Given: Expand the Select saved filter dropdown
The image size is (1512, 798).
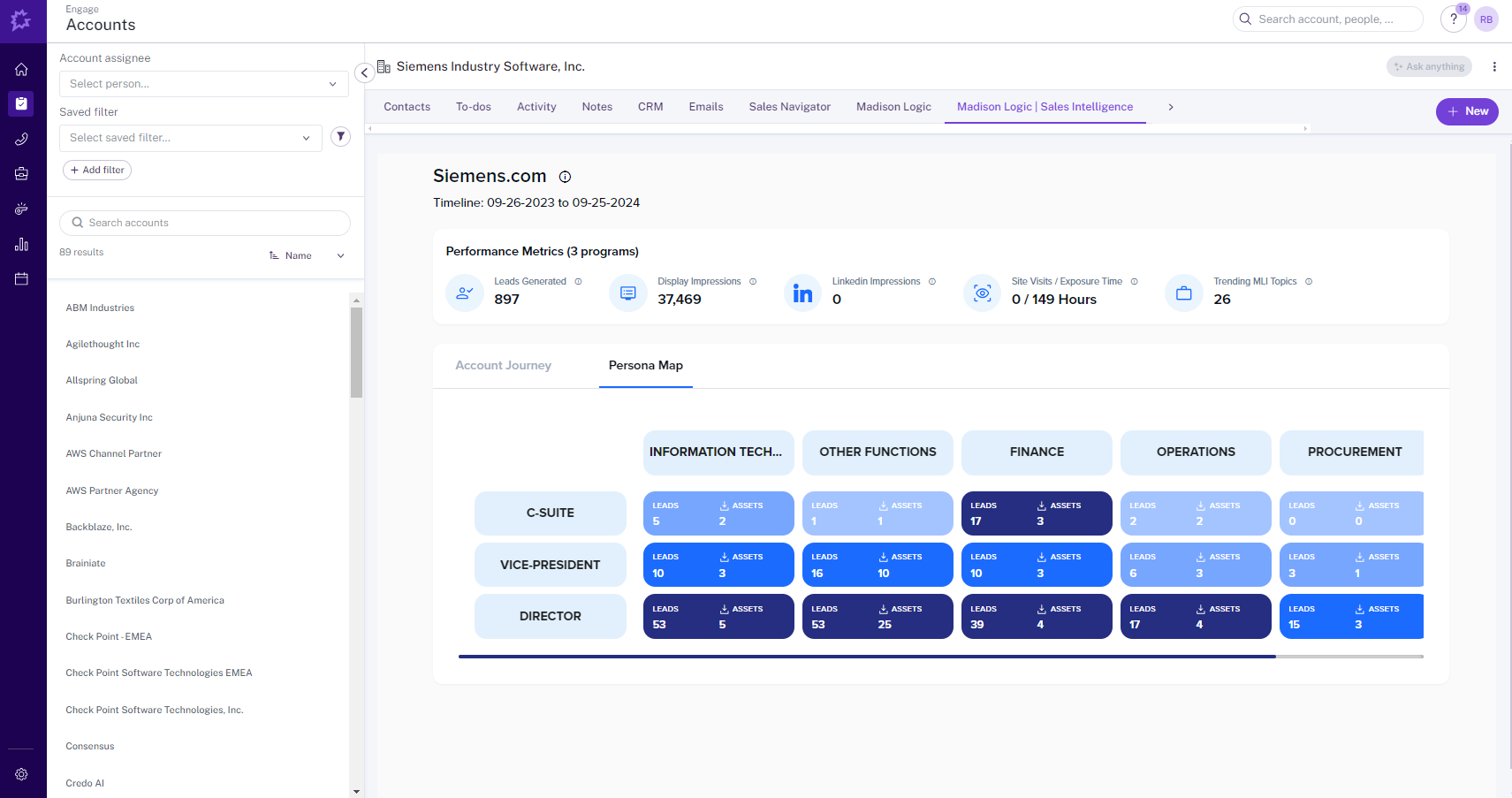Looking at the screenshot, I should click(190, 138).
